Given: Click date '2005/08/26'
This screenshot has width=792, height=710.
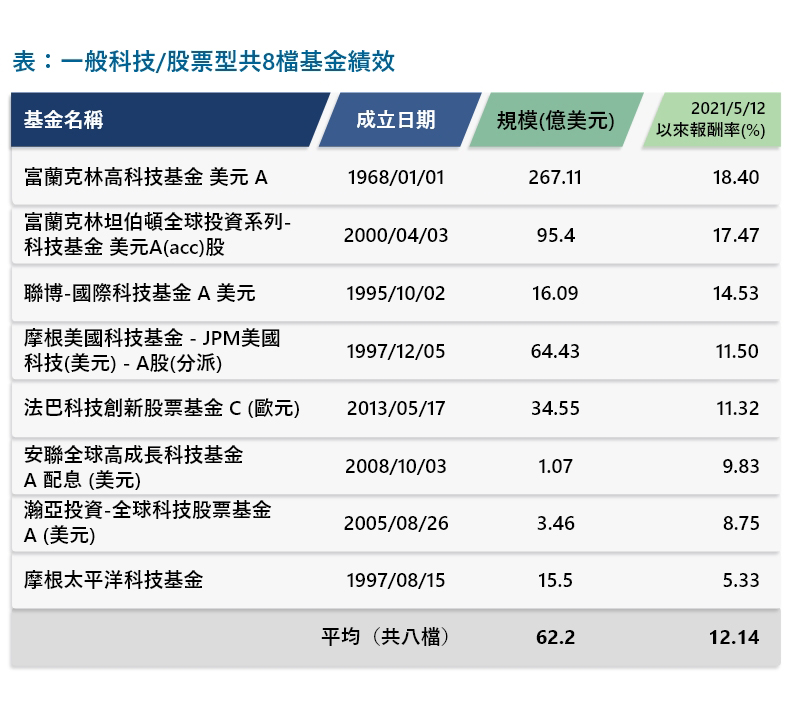Looking at the screenshot, I should point(395,524).
